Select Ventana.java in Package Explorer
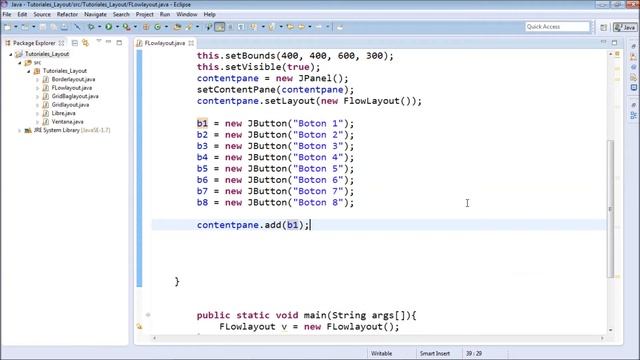 click(x=67, y=122)
